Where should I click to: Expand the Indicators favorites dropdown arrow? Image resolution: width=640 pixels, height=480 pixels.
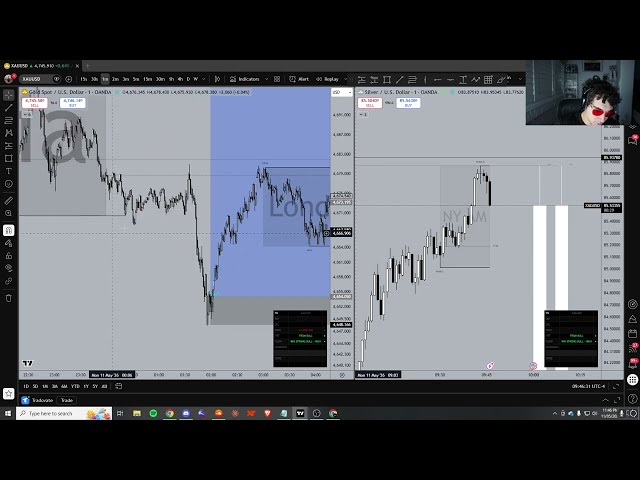click(x=267, y=79)
